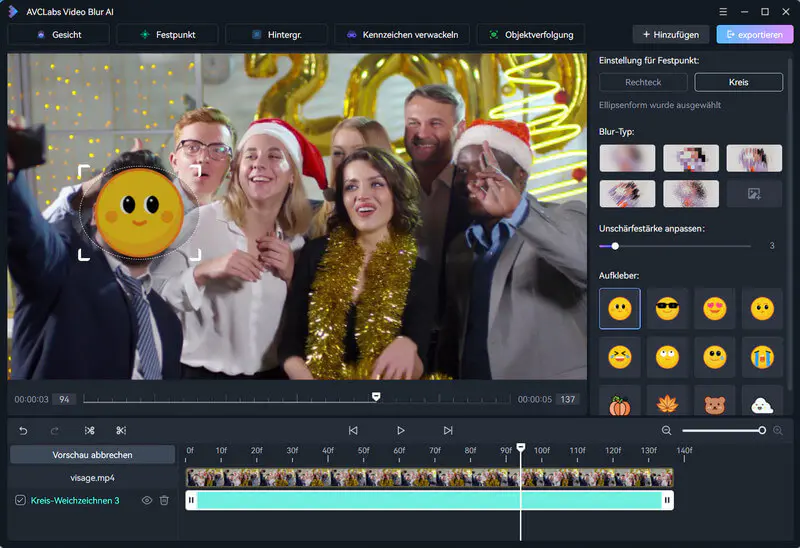Screen dimensions: 800x548
Task: Switch to Objektverfolgung tab
Action: click(x=531, y=35)
